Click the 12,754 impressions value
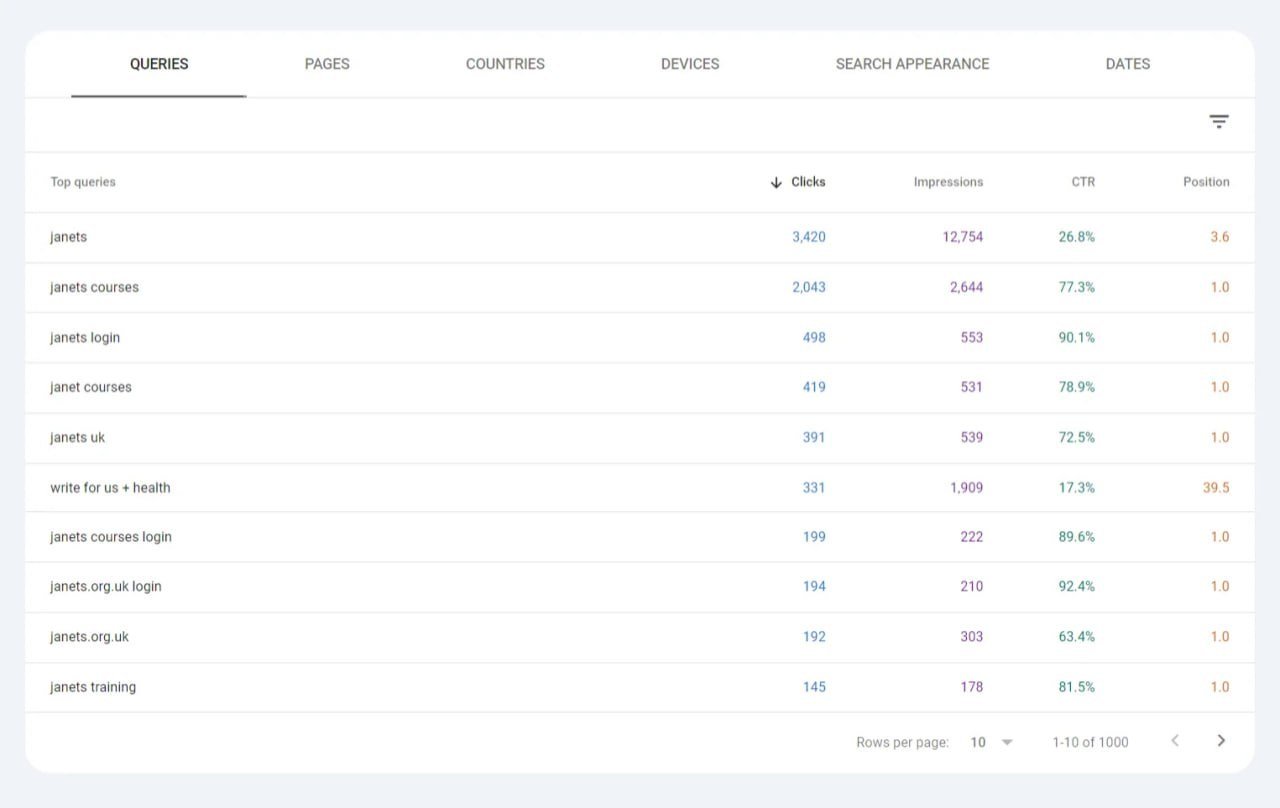This screenshot has width=1280, height=808. 963,237
